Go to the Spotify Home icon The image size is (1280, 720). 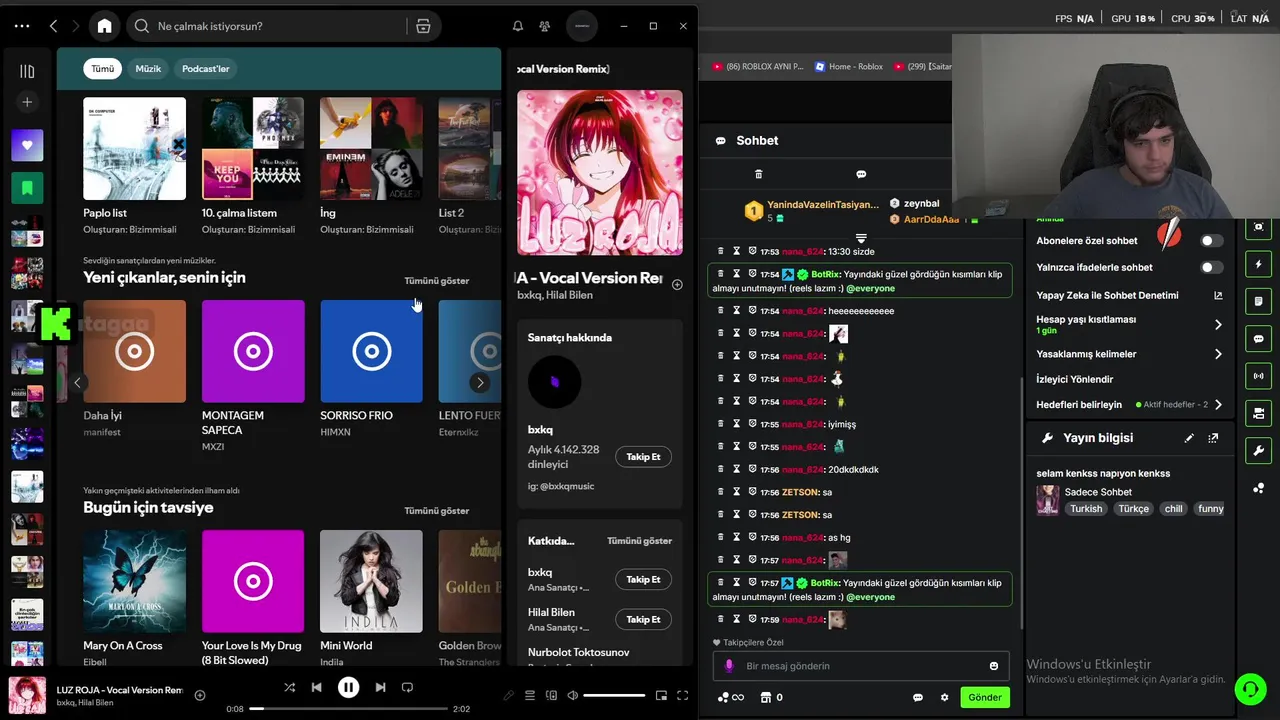[x=104, y=26]
